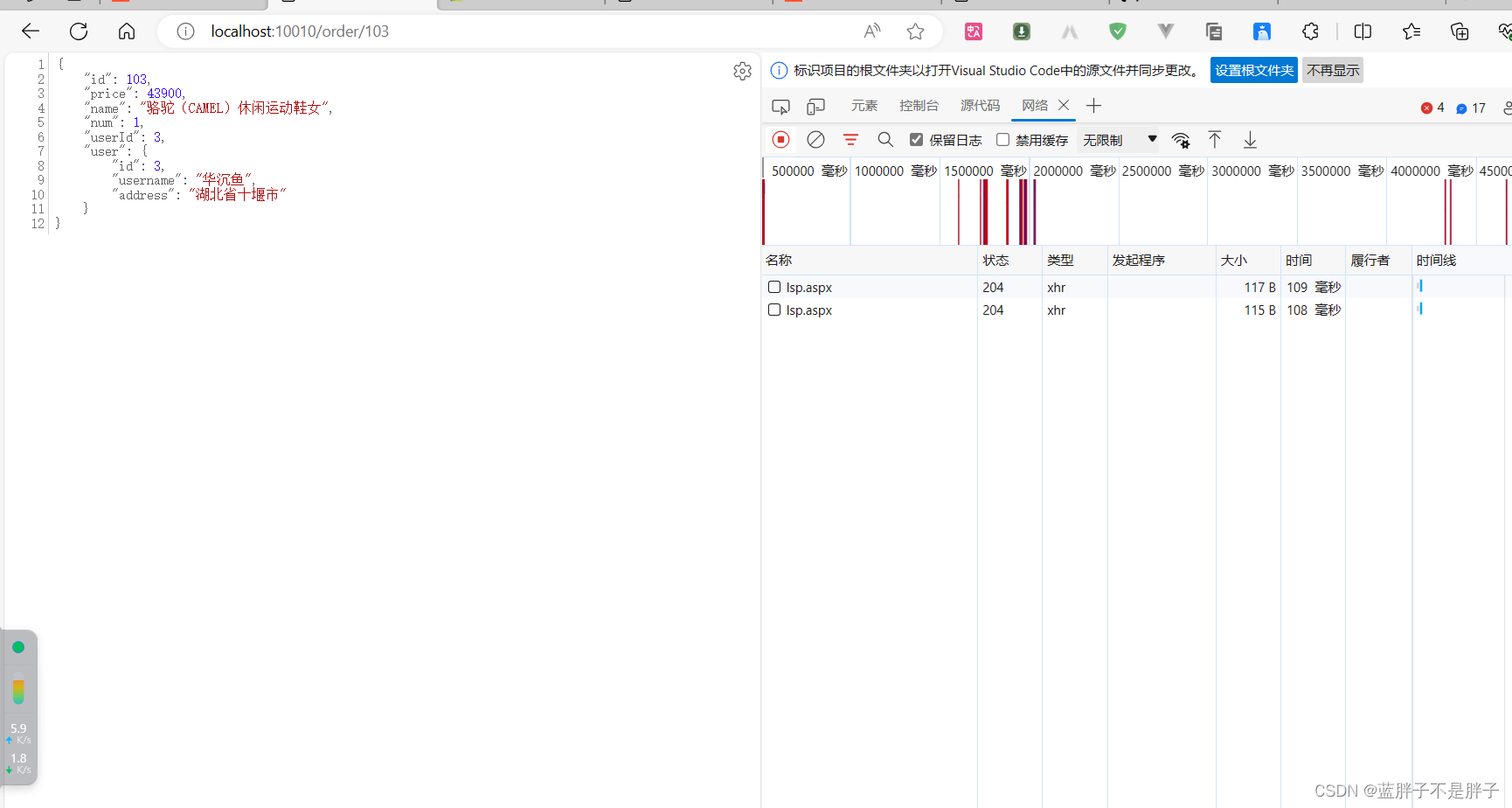
Task: Toggle split screen view
Action: point(1363,31)
